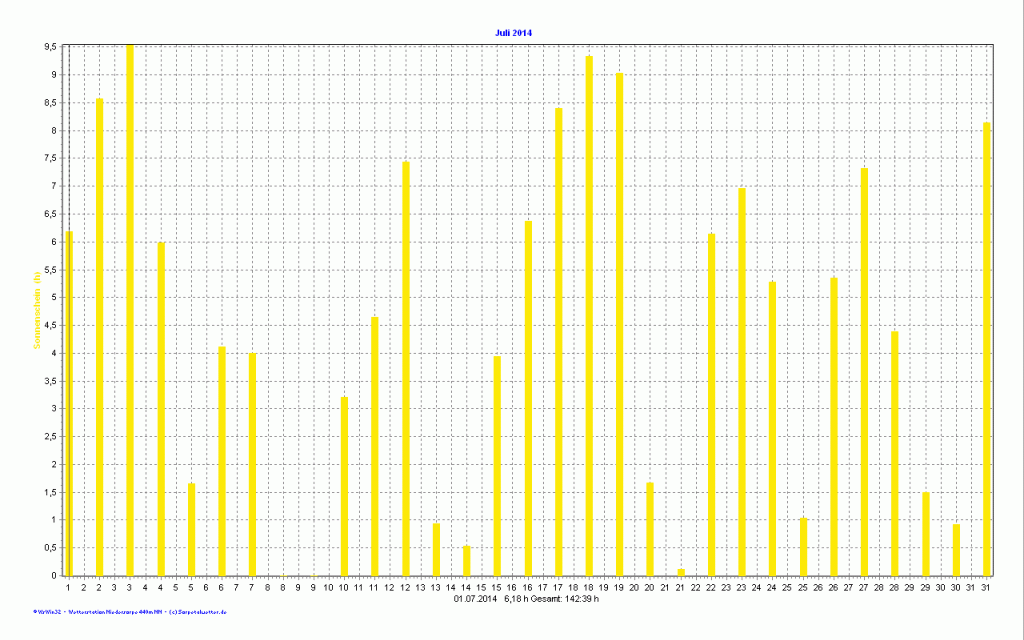Select the bar for day 10
Screen dimensions: 1024x640
(x=344, y=486)
